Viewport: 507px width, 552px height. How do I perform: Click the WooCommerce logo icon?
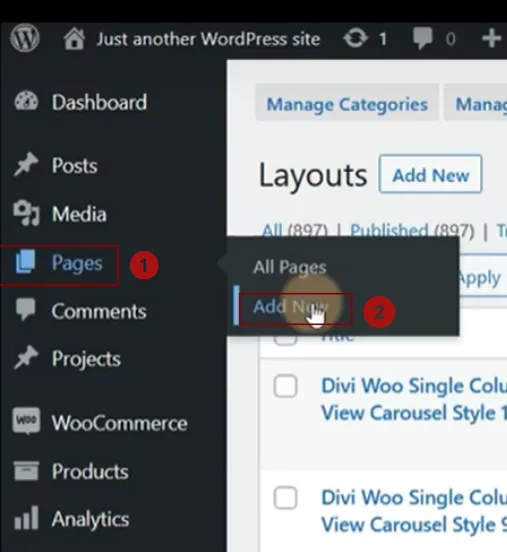pyautogui.click(x=26, y=421)
